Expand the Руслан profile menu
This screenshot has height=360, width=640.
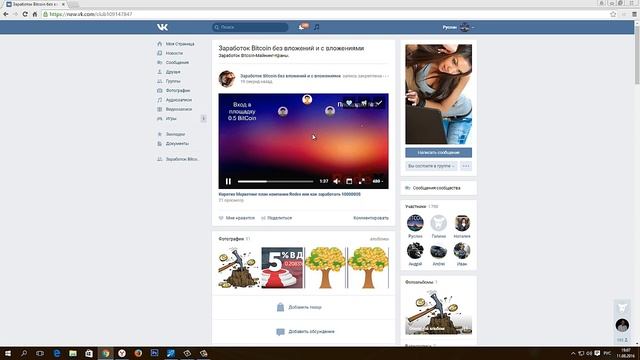tap(458, 27)
